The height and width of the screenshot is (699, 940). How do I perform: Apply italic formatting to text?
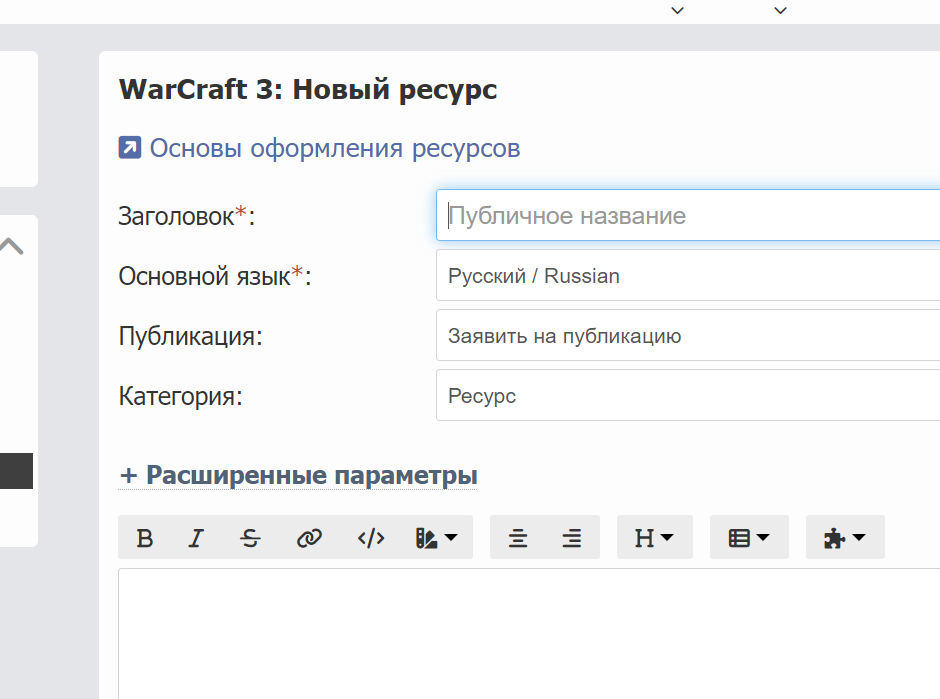pos(196,539)
